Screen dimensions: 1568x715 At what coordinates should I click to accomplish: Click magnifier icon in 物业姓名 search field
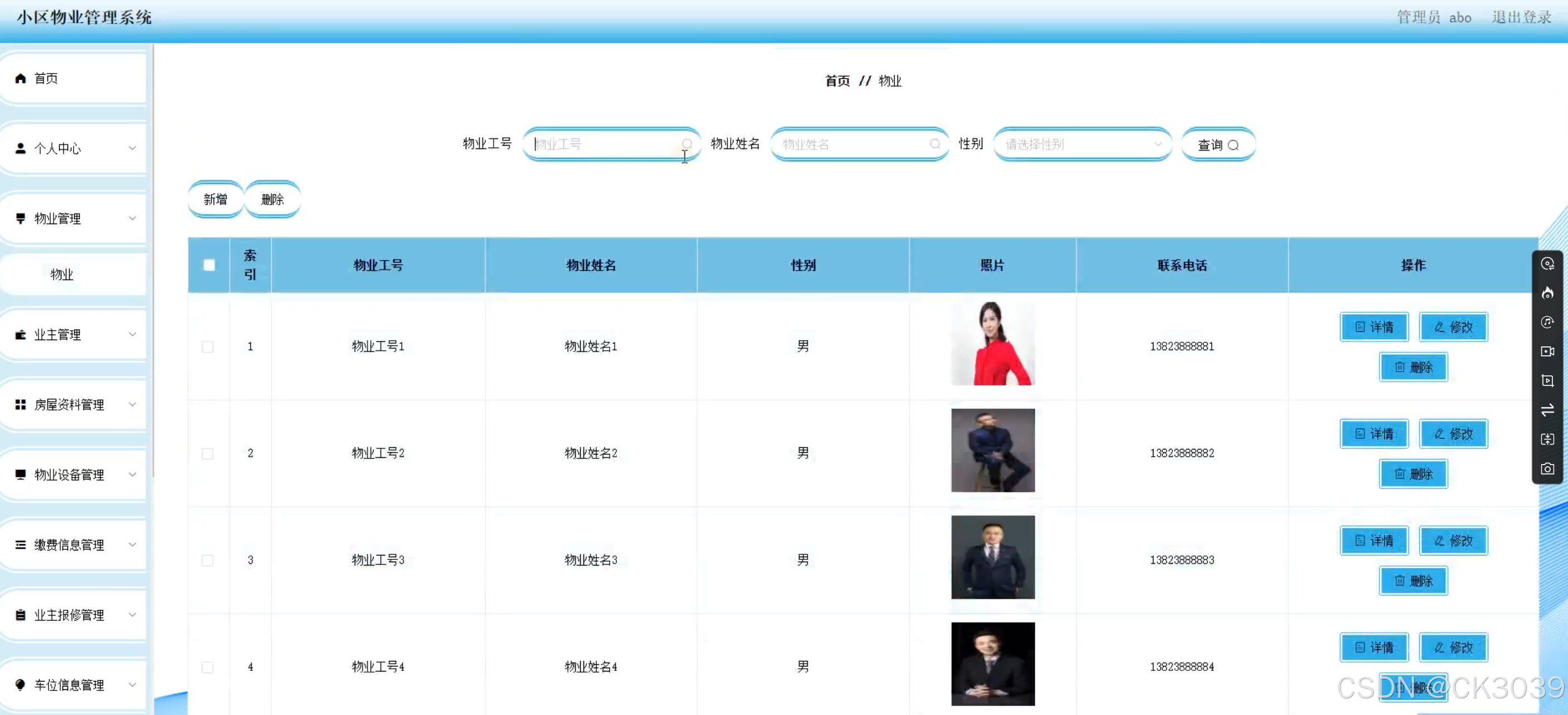point(934,144)
